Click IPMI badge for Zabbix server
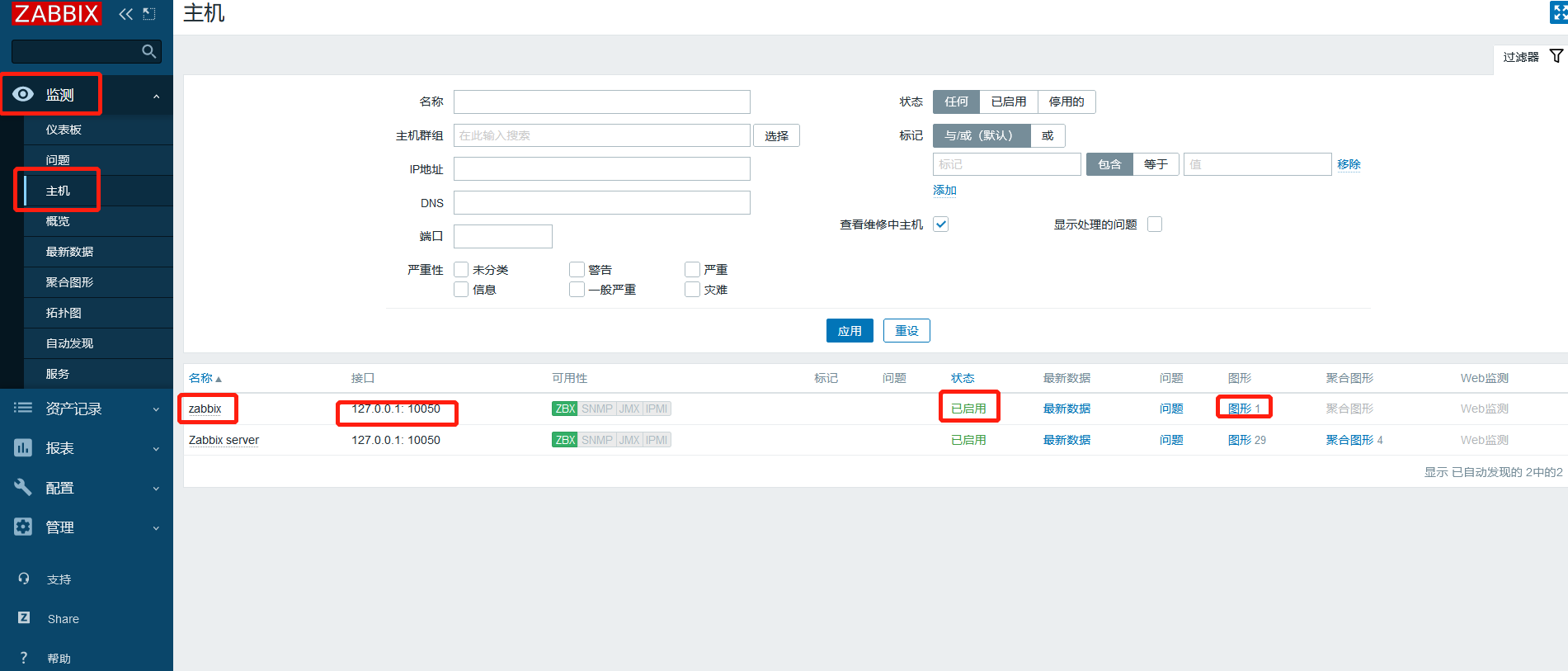Image resolution: width=1568 pixels, height=671 pixels. 657,440
